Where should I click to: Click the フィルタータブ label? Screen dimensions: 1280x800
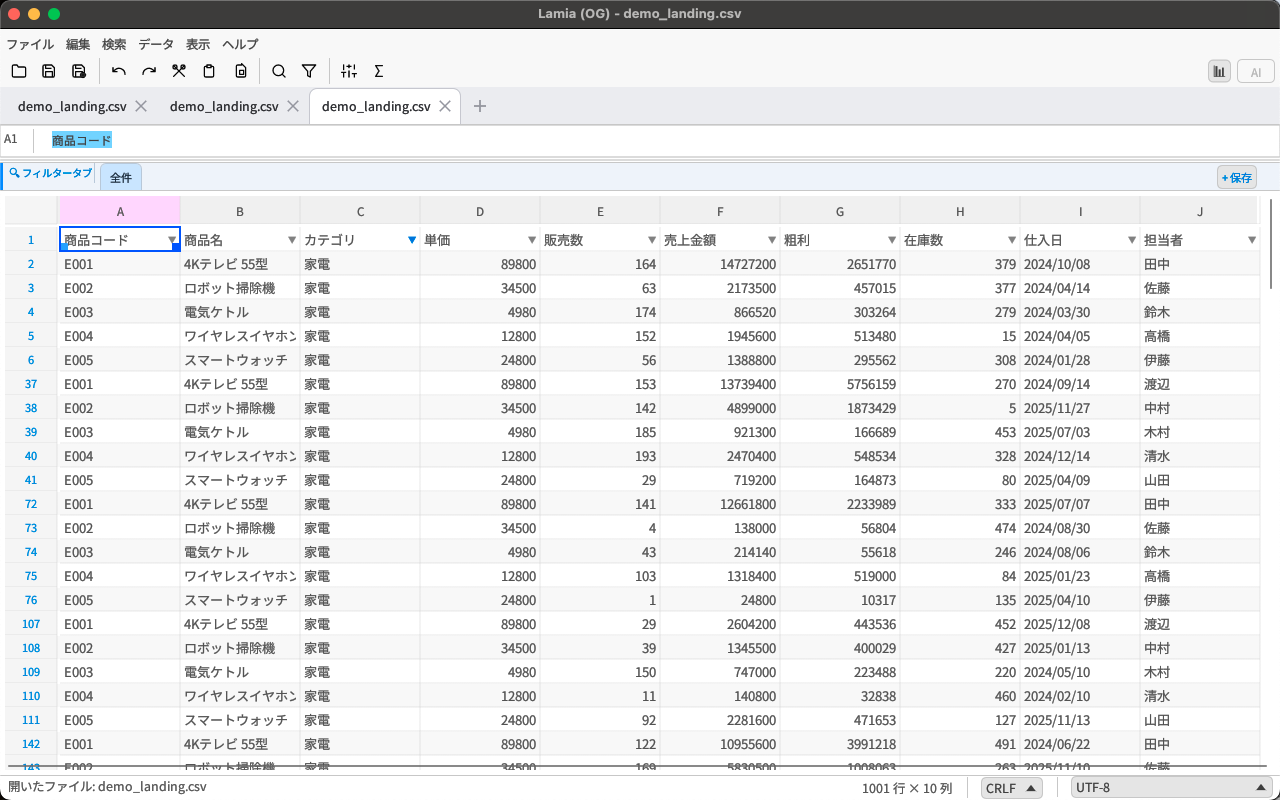coord(50,174)
